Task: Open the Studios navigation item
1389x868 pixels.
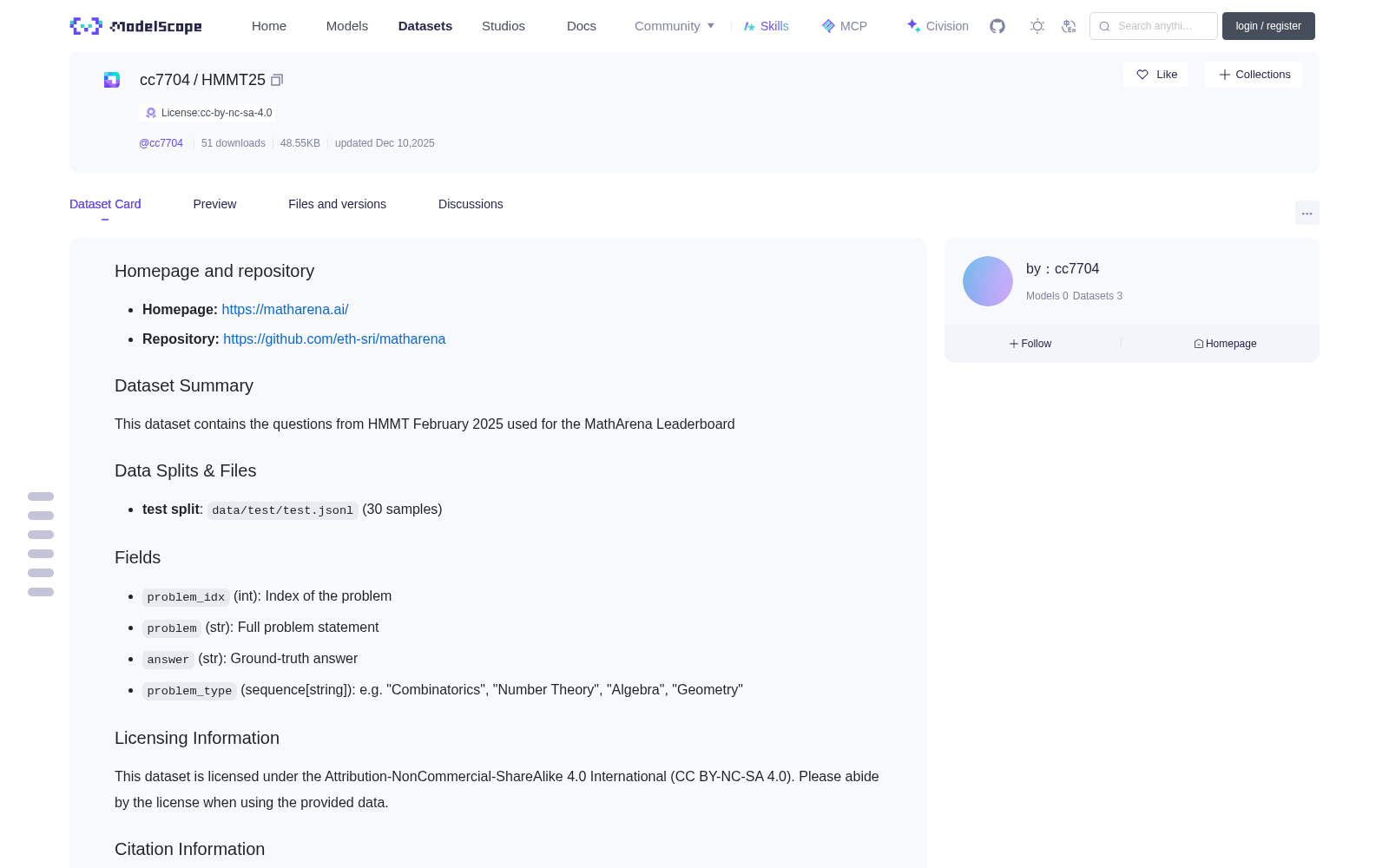Action: pos(504,26)
